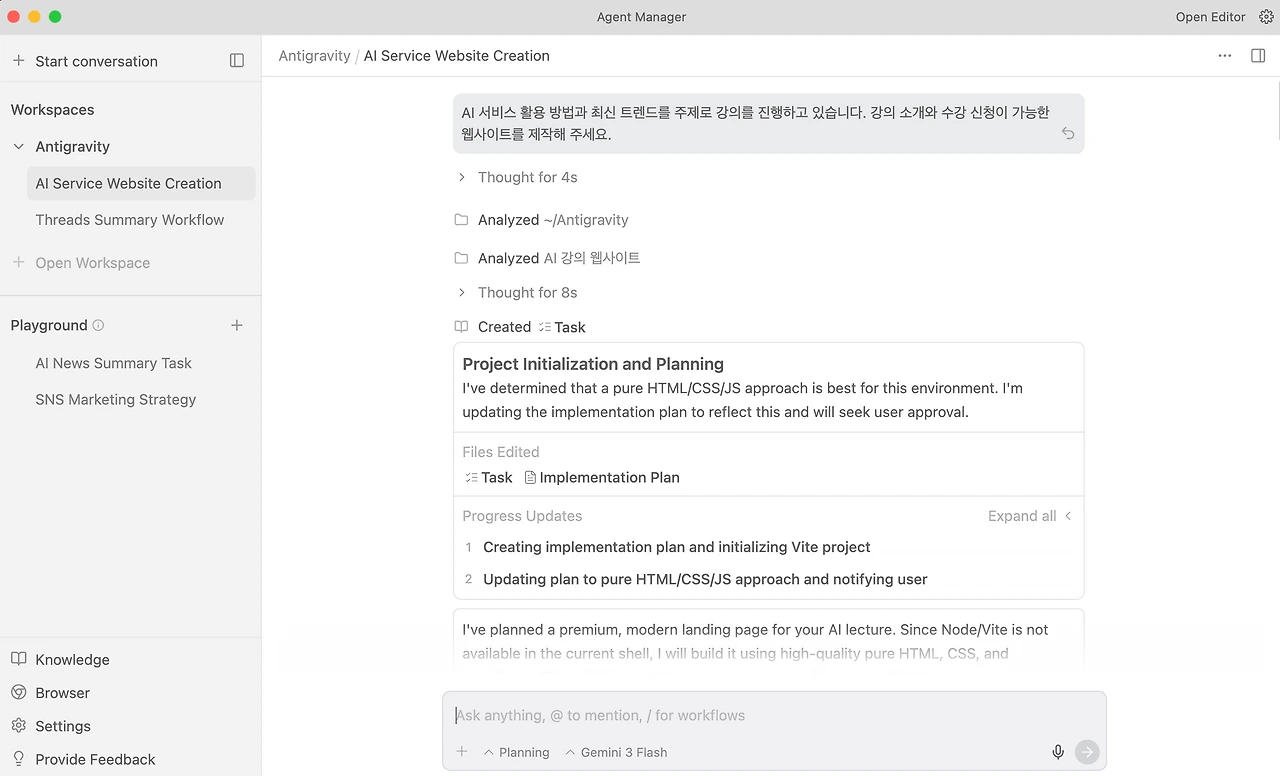Click the Open Editor button
This screenshot has height=776, width=1280.
1210,17
